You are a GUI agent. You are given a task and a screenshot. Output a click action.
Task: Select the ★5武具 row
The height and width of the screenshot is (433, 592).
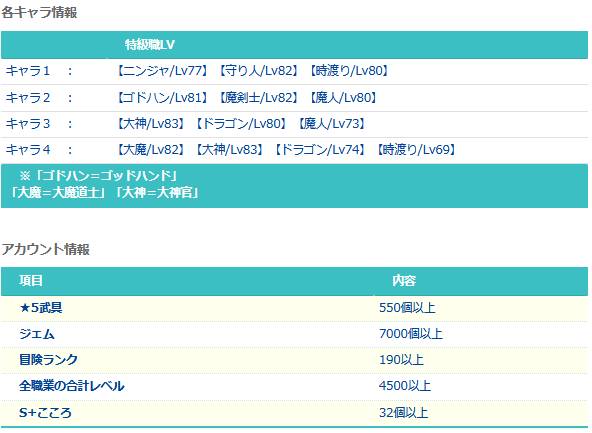tap(294, 308)
